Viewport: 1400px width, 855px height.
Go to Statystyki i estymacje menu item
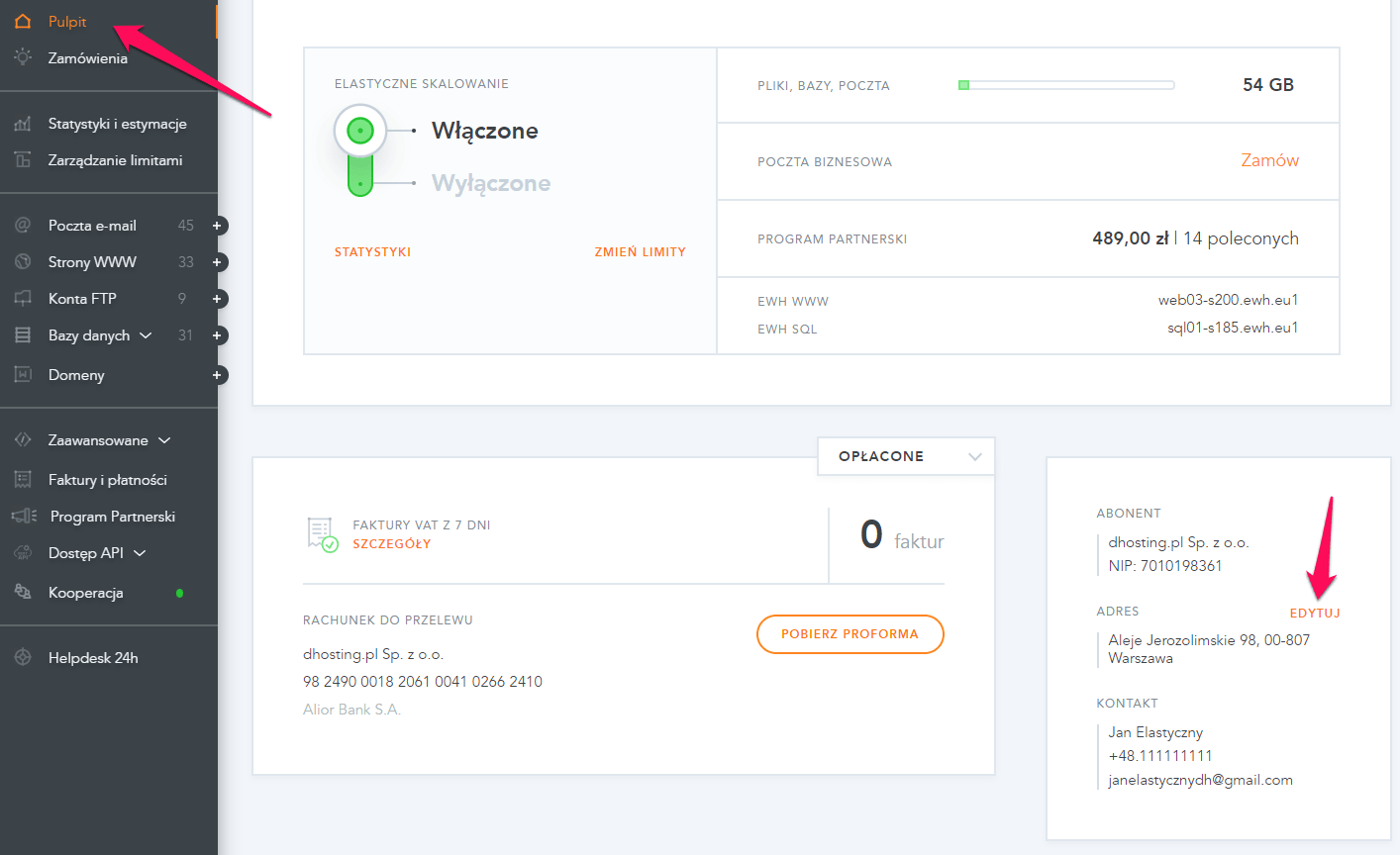pyautogui.click(x=118, y=124)
